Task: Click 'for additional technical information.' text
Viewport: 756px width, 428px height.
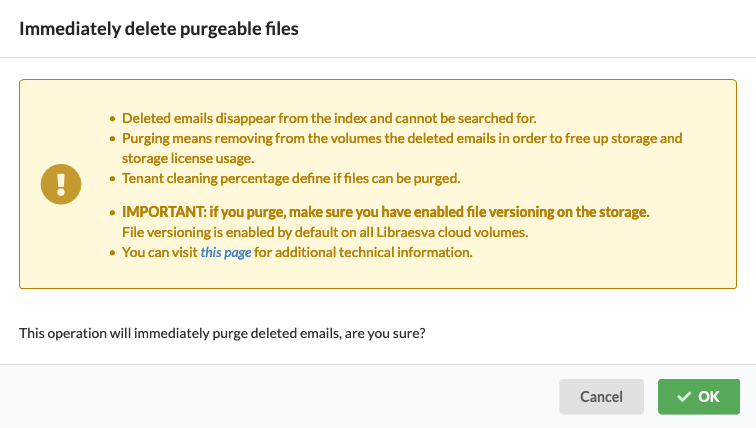Action: click(x=363, y=252)
